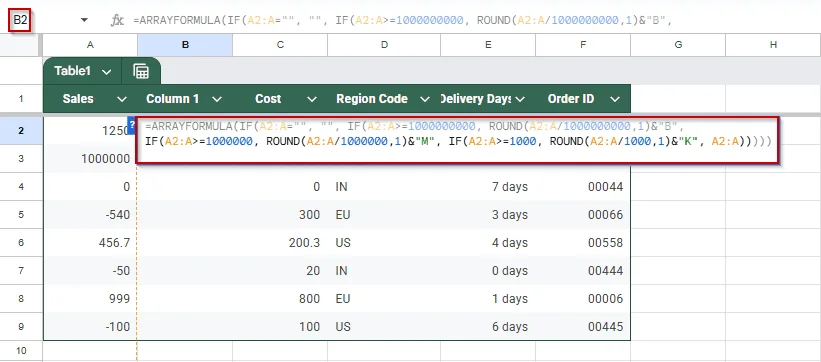The image size is (821, 362).
Task: Click Cost cell with 20
Action: pos(280,270)
